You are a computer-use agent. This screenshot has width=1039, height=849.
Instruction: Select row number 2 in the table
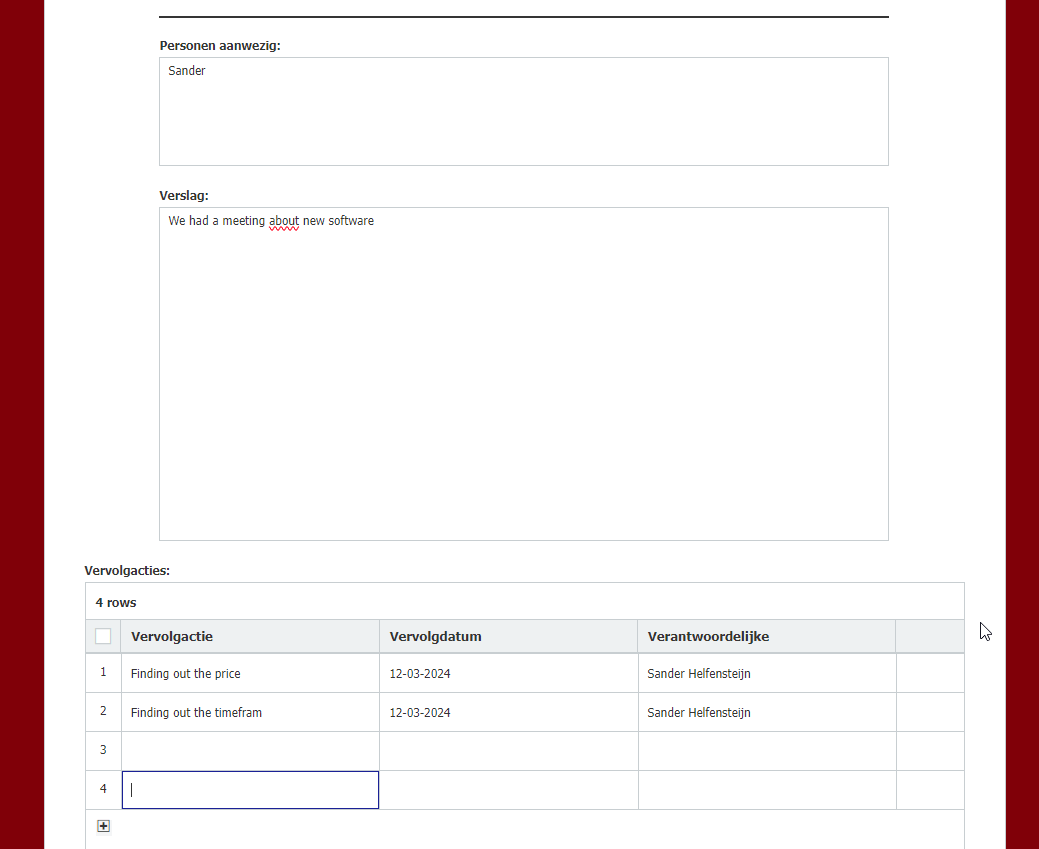coord(103,712)
